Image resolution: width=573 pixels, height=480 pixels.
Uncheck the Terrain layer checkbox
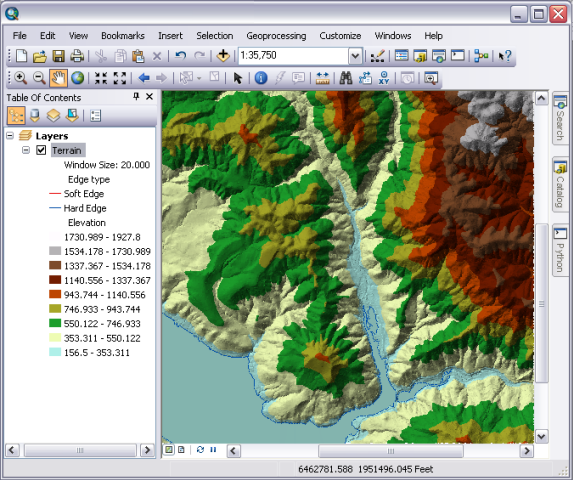pyautogui.click(x=41, y=150)
